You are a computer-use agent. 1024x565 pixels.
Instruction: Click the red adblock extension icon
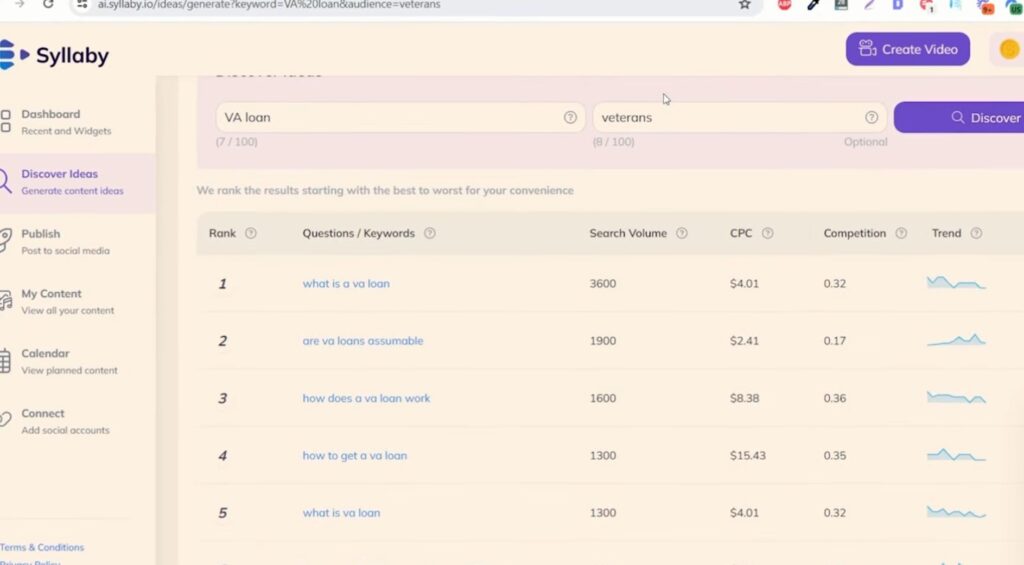pos(785,5)
